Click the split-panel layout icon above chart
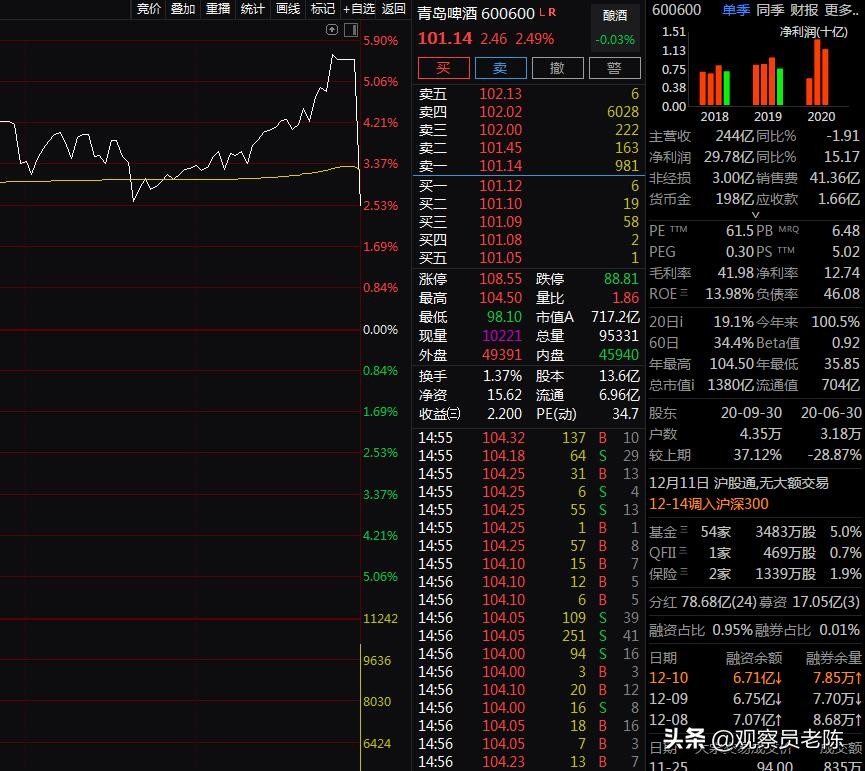This screenshot has width=865, height=771. (x=351, y=30)
